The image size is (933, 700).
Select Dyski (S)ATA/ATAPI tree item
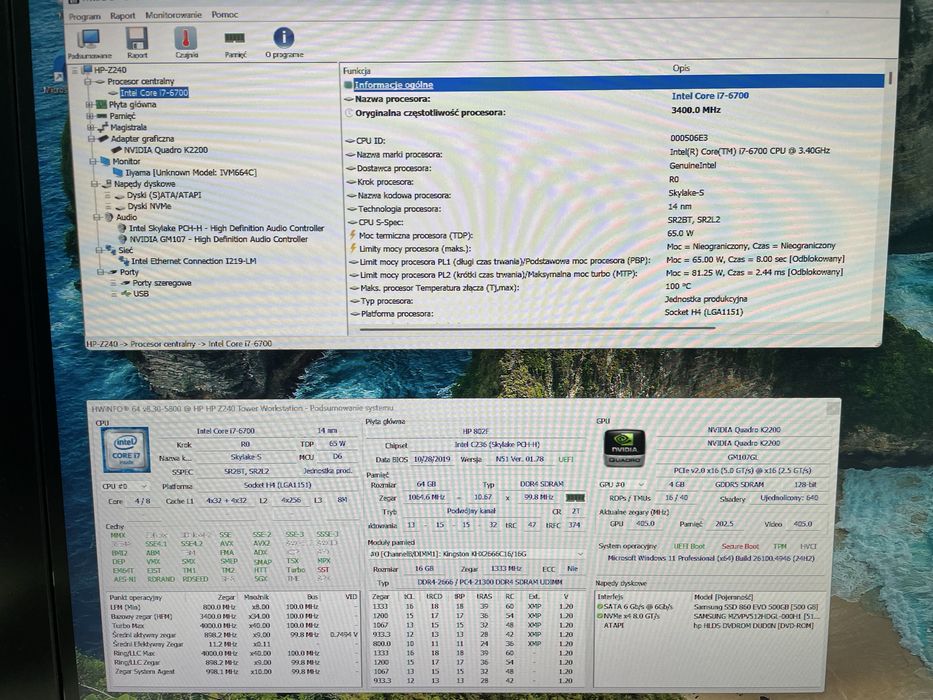tap(164, 195)
